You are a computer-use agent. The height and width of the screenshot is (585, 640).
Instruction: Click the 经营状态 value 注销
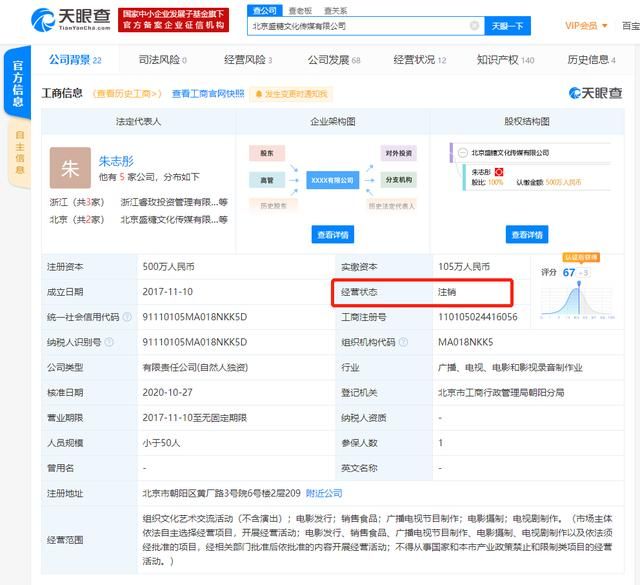[x=447, y=292]
